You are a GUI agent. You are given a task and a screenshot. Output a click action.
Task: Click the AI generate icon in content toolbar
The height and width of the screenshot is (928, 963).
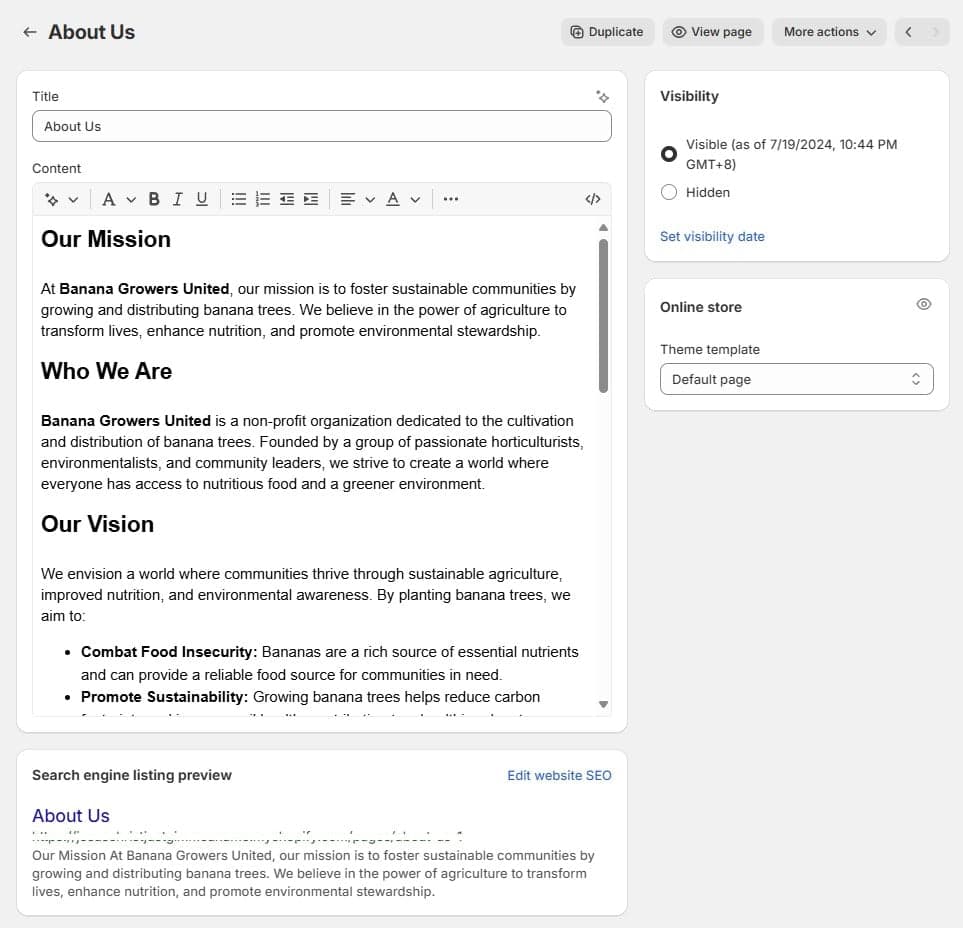[52, 199]
